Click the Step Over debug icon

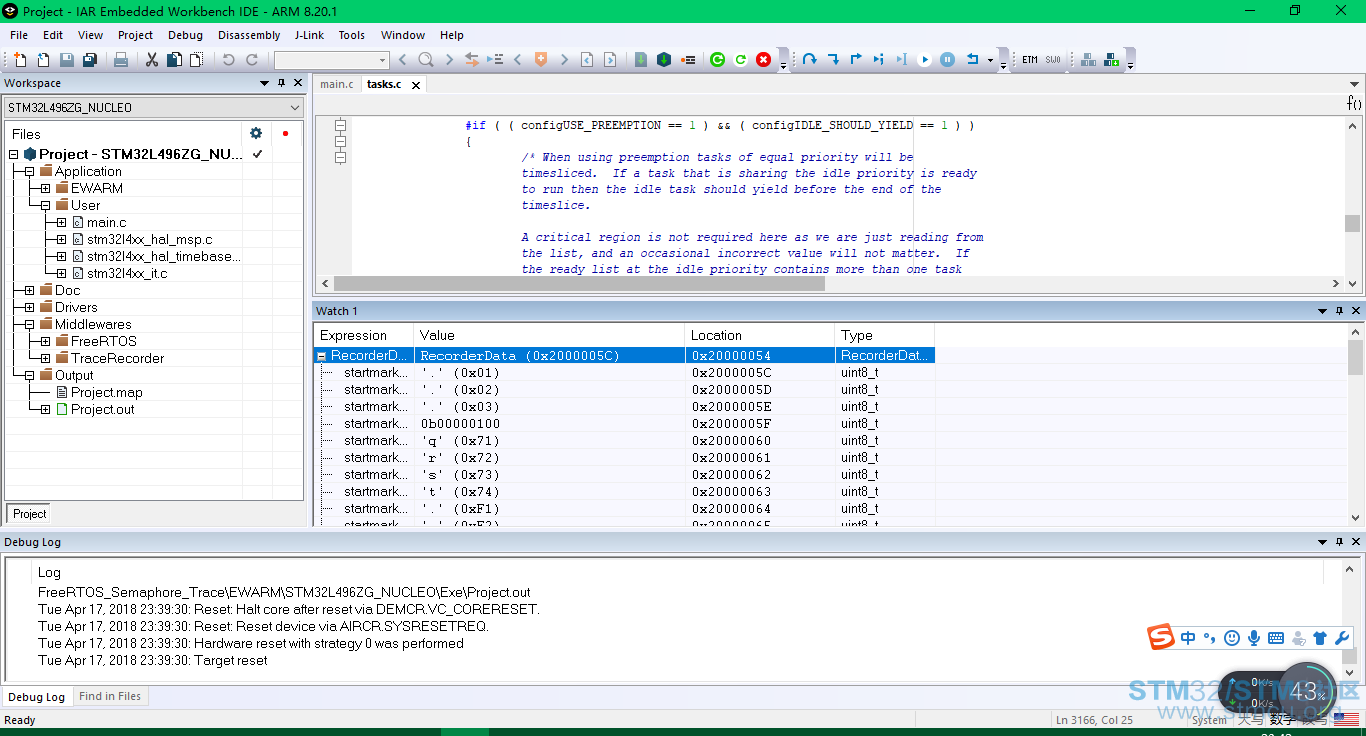pyautogui.click(x=810, y=60)
